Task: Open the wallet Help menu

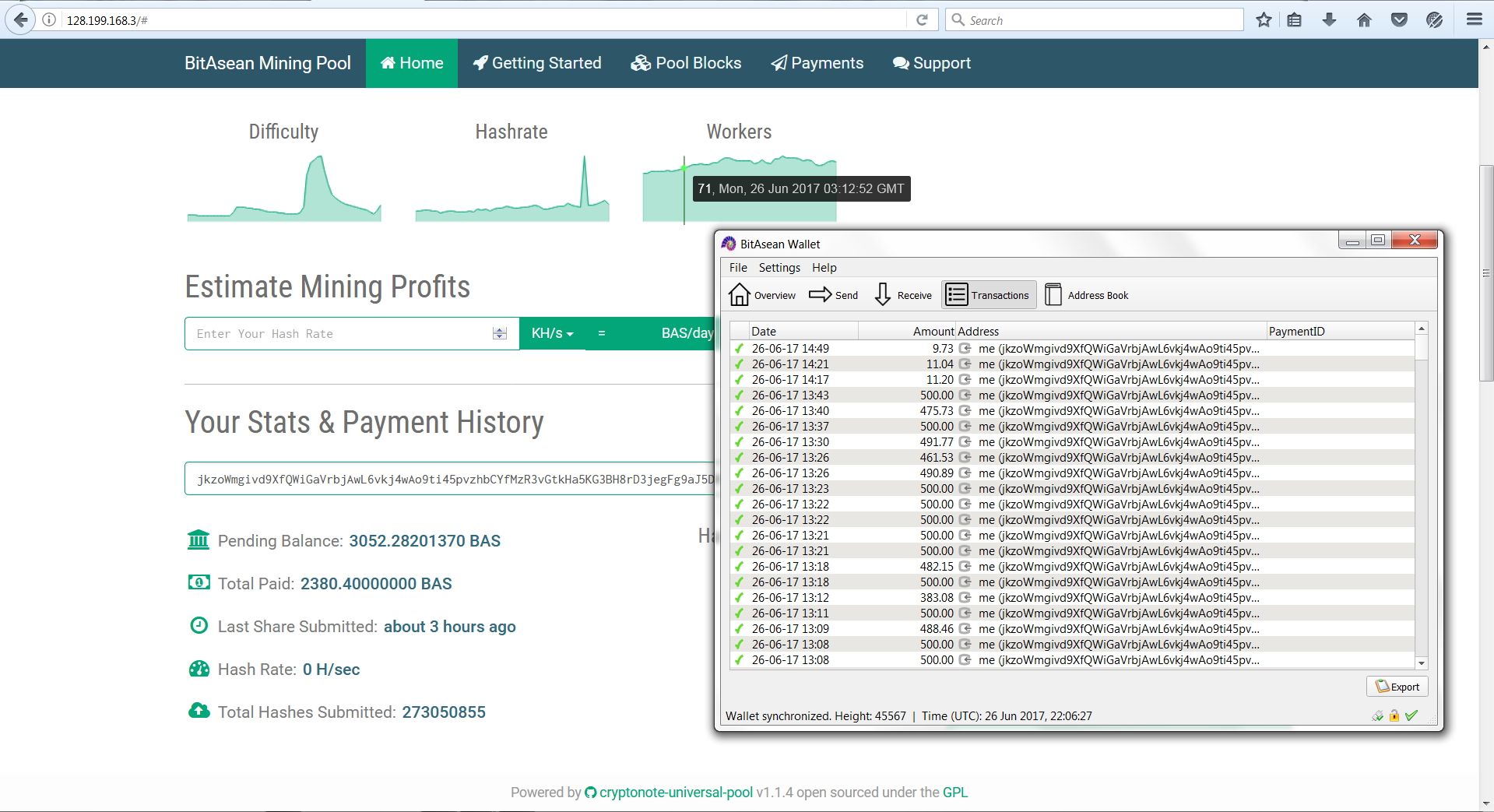Action: tap(824, 268)
